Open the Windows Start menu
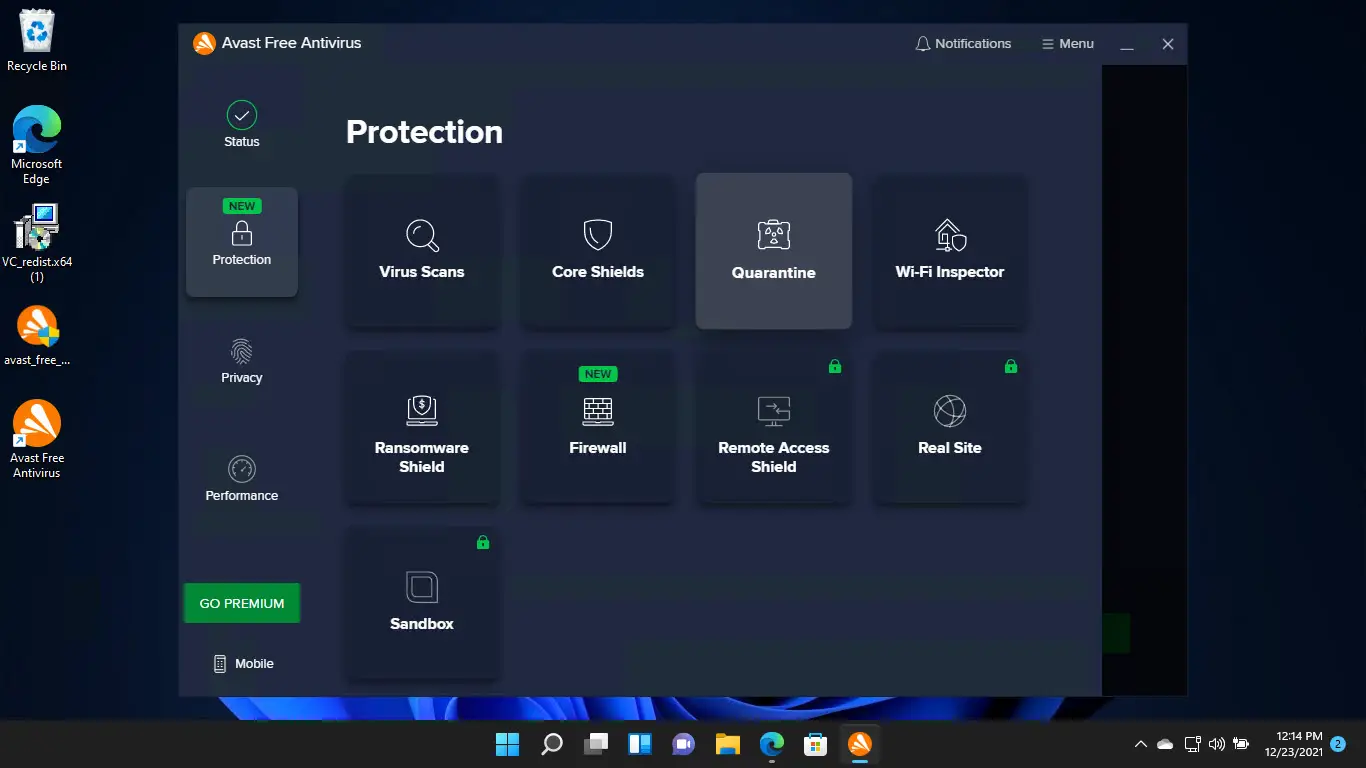1366x768 pixels. point(508,744)
